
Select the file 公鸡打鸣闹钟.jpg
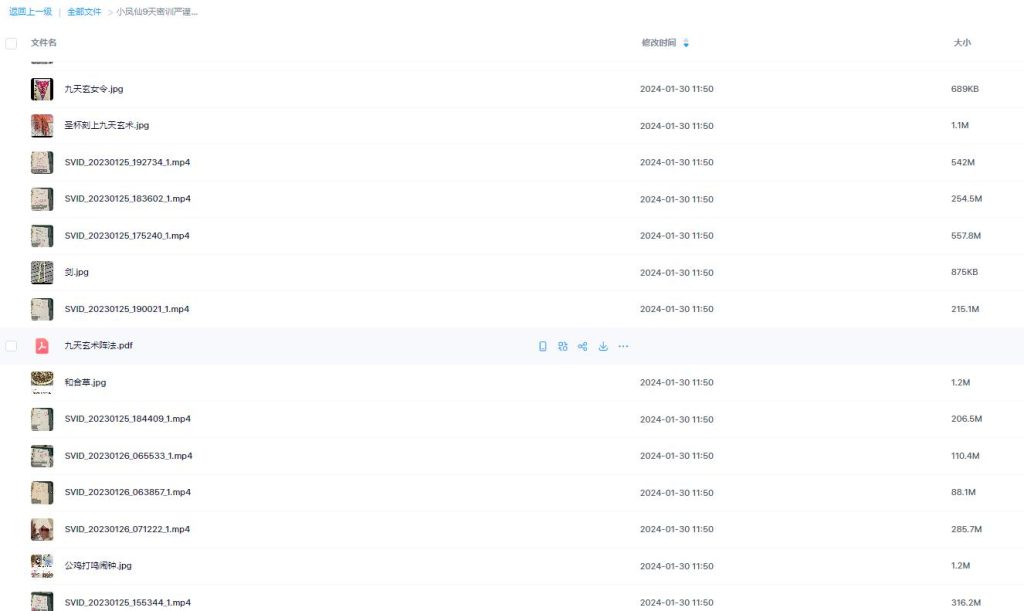[x=98, y=566]
